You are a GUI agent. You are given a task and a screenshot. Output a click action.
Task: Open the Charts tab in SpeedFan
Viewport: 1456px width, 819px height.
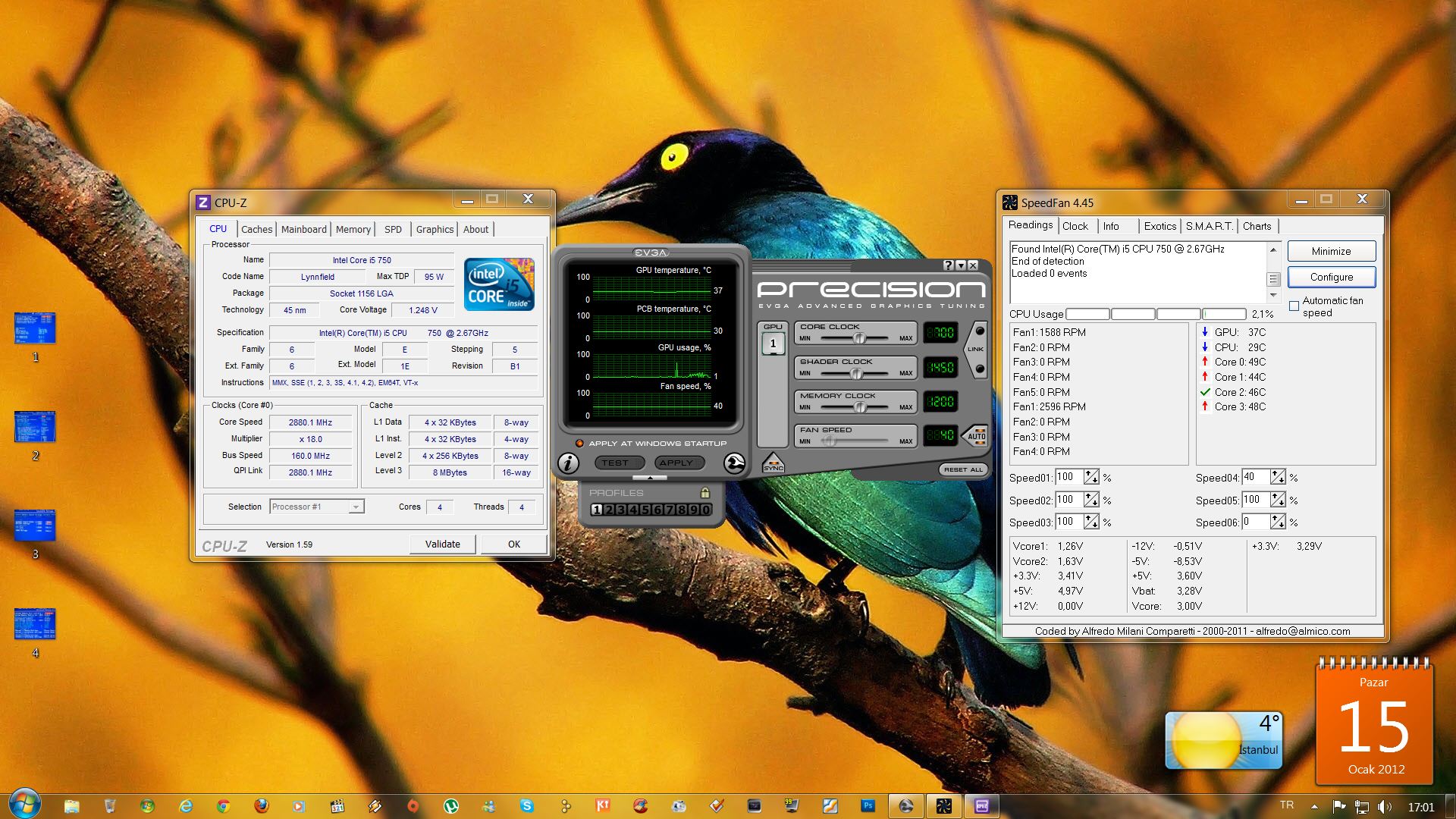point(1257,226)
